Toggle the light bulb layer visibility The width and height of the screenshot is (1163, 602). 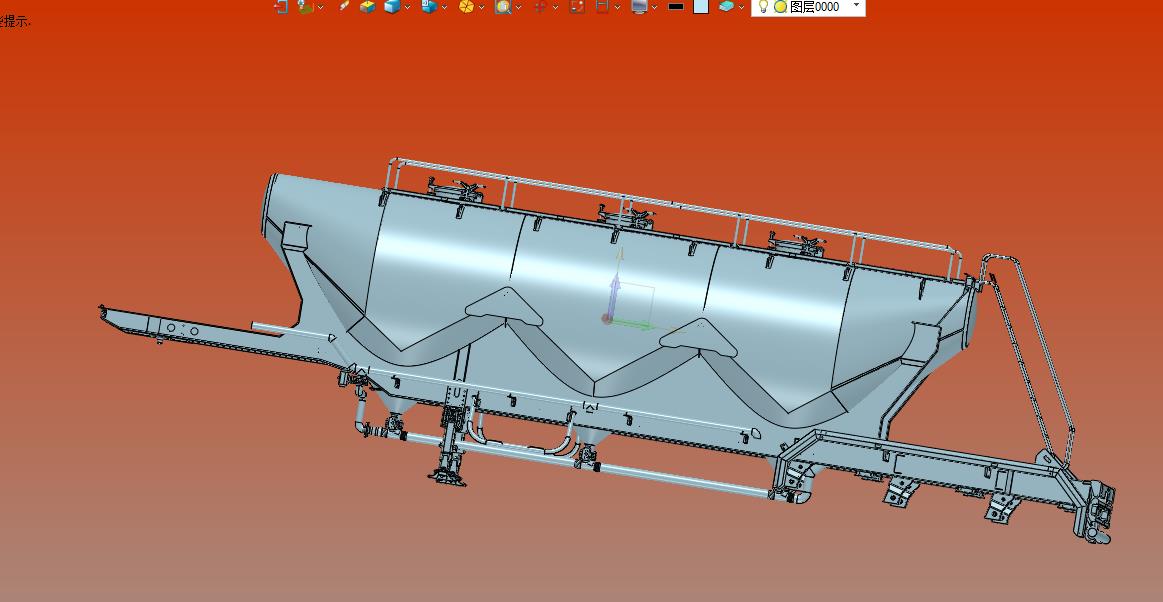click(x=762, y=6)
